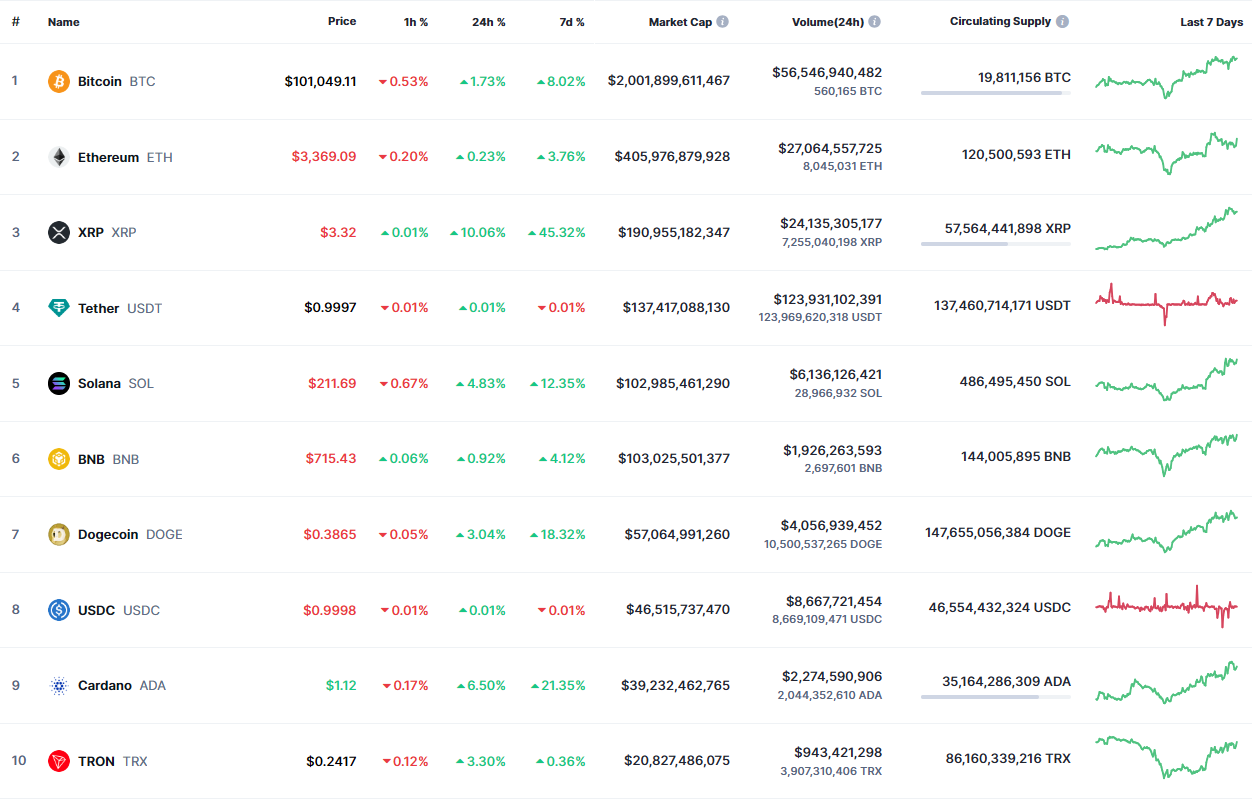Image resolution: width=1252 pixels, height=802 pixels.
Task: Open XRP's 7-day sparkline chart
Action: [x=1166, y=229]
